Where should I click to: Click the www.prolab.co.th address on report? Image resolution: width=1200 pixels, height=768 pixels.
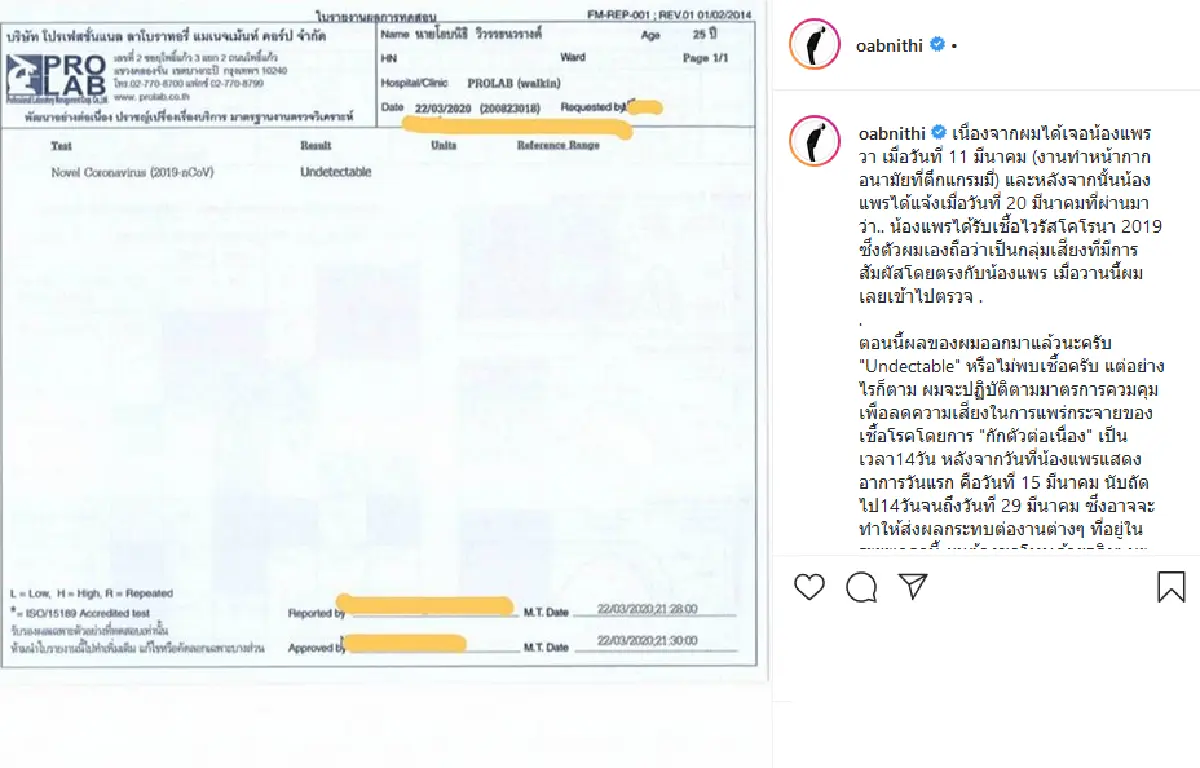144,97
